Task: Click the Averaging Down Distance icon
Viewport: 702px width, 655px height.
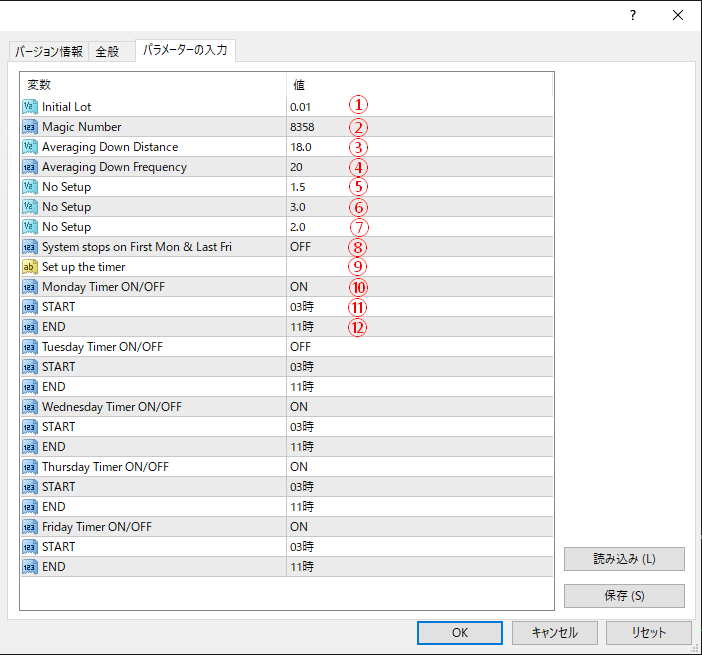Action: tap(29, 147)
